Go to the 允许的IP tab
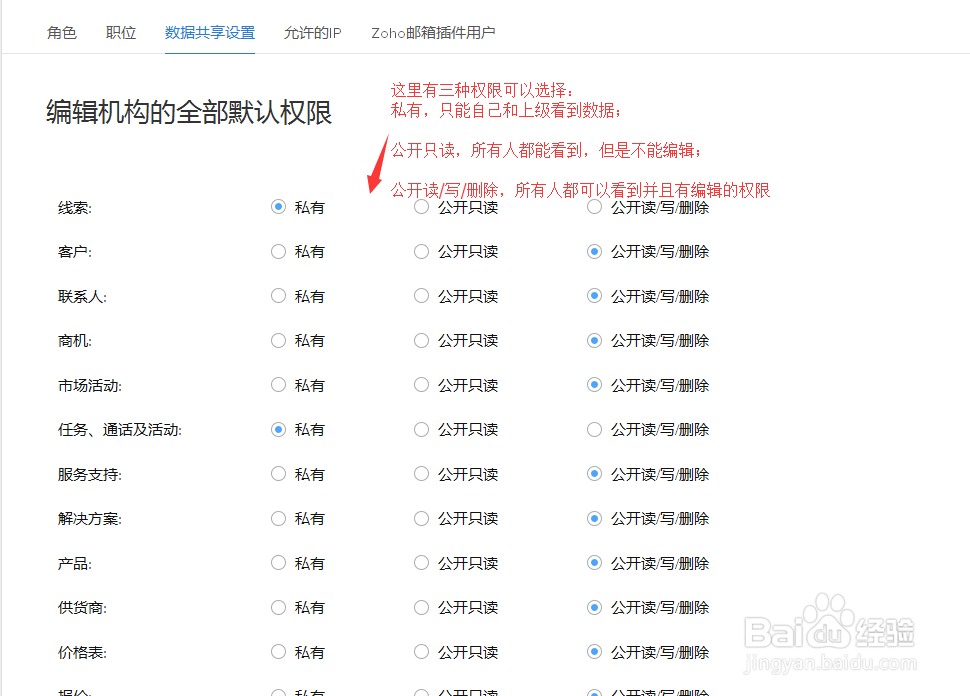The image size is (970, 696). point(312,33)
